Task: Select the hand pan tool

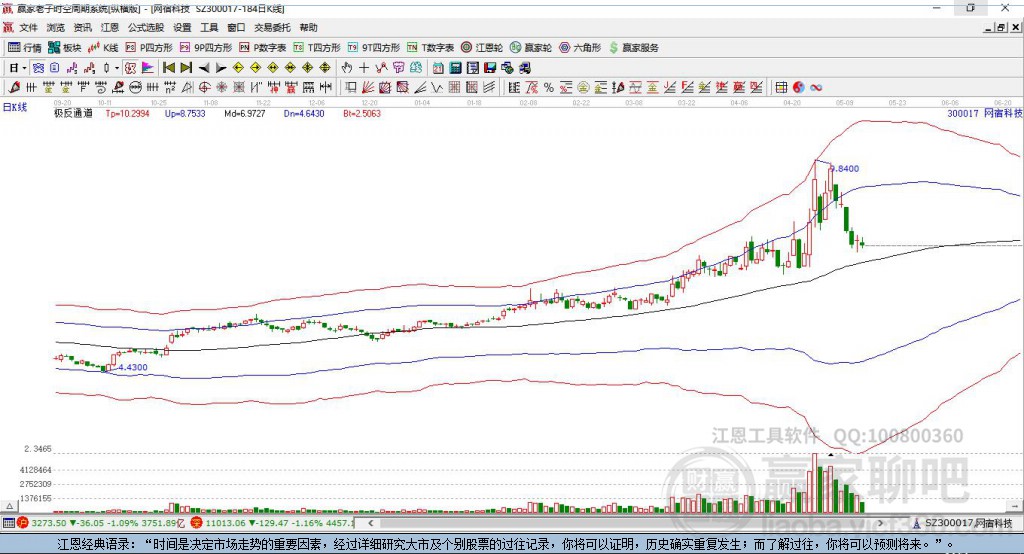Action: (x=347, y=68)
